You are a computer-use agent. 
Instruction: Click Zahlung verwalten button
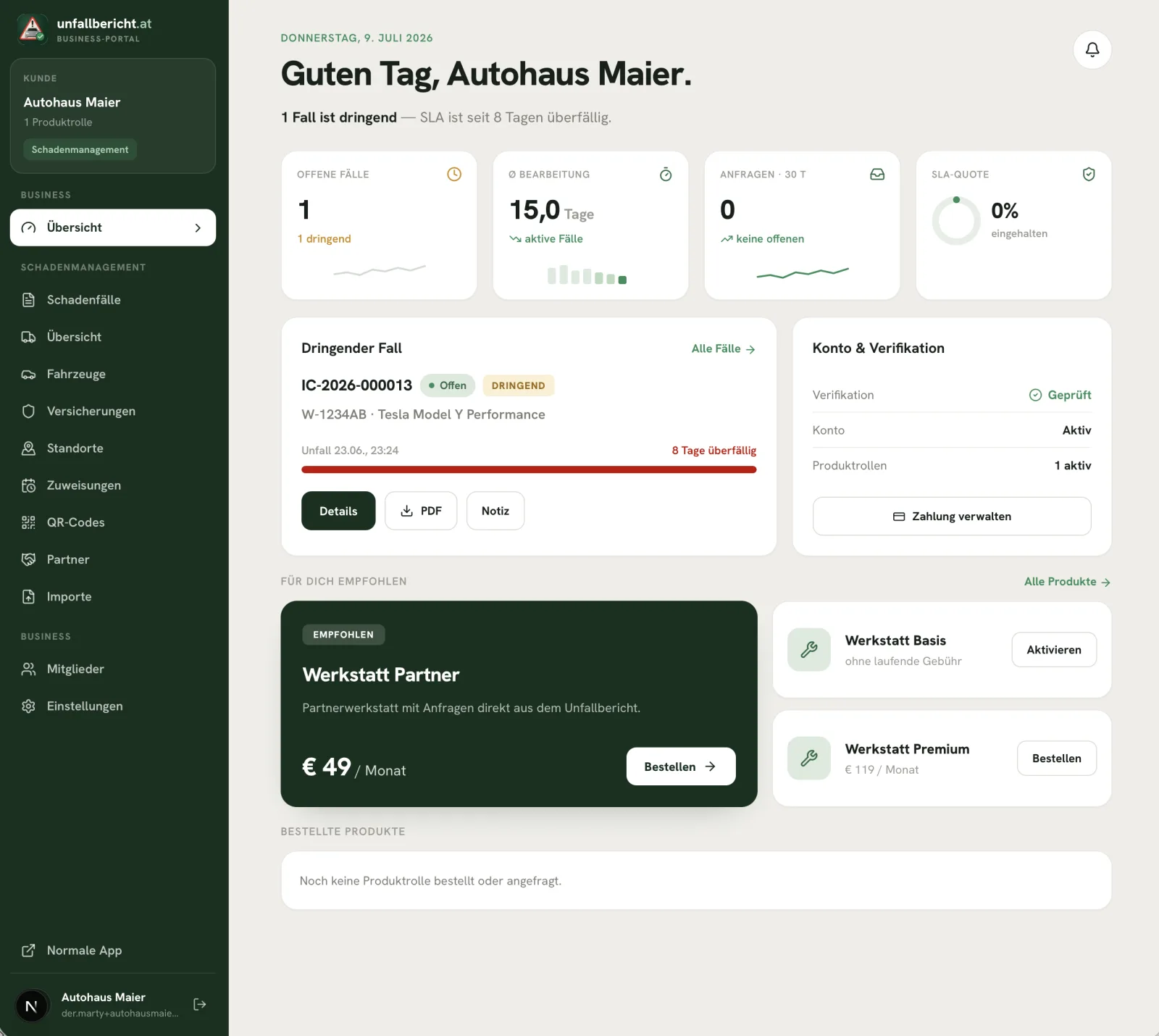pyautogui.click(x=952, y=517)
